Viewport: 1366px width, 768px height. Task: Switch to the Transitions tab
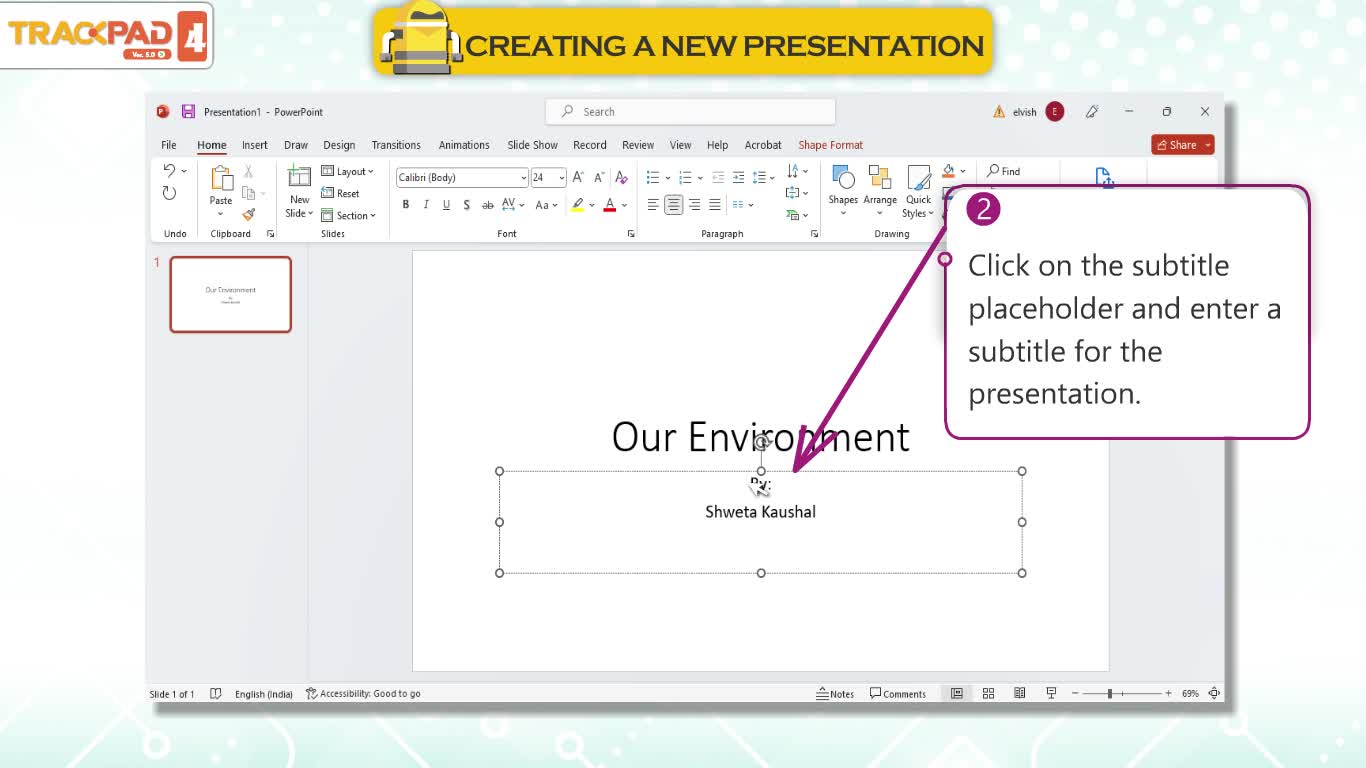[x=396, y=145]
